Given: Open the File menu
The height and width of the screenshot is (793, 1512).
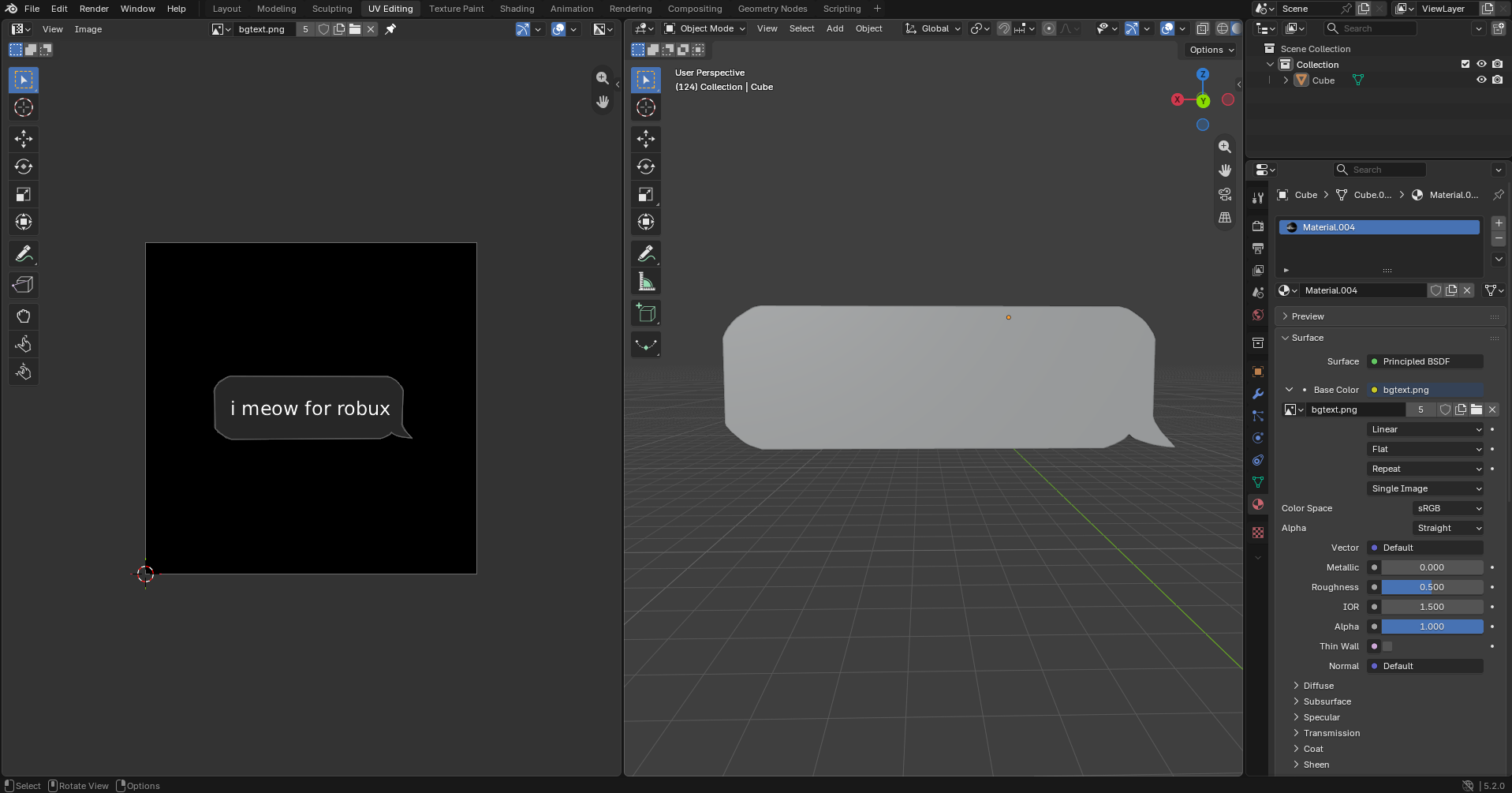Looking at the screenshot, I should click(32, 9).
